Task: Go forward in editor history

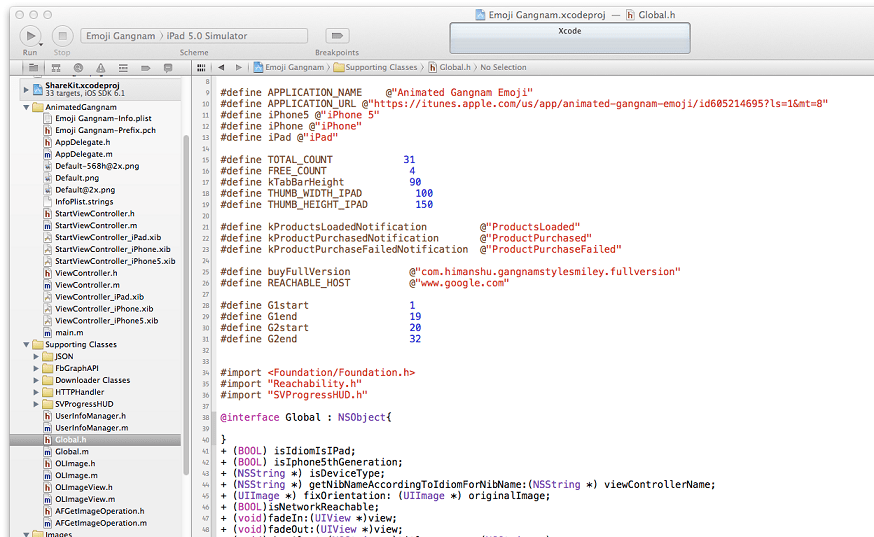Action: point(239,67)
